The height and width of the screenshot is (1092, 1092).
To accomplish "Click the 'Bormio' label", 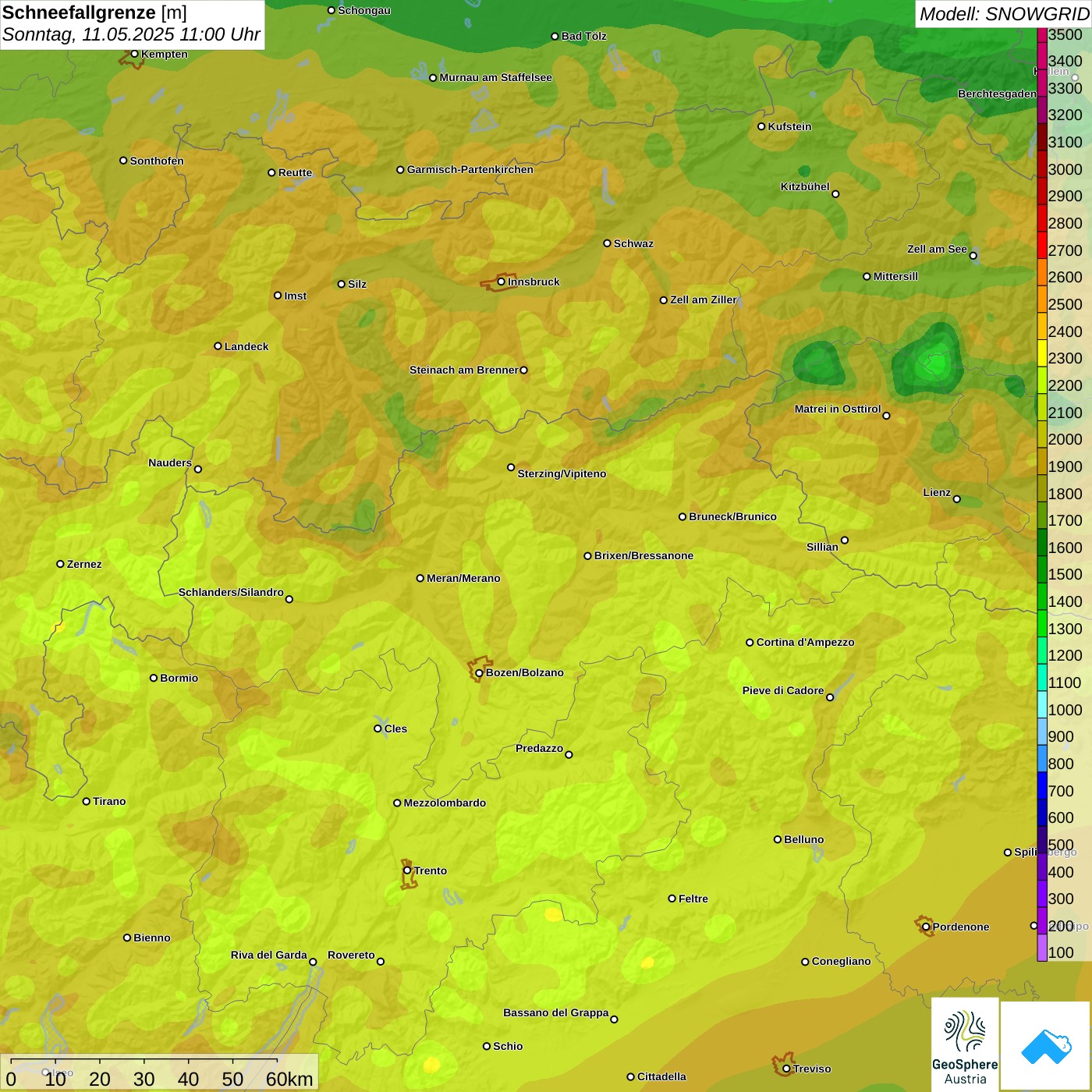I will pos(179,678).
